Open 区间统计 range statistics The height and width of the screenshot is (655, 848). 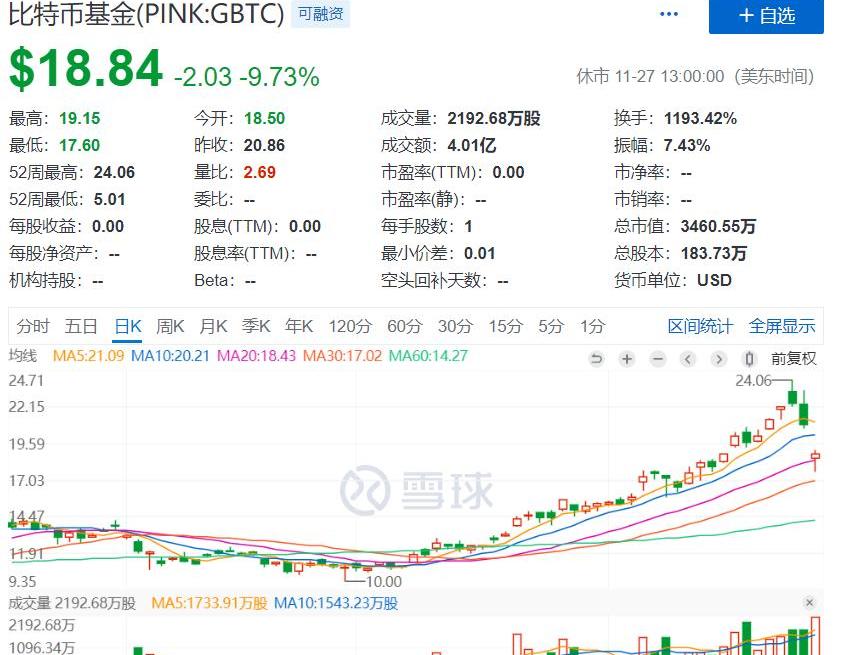[x=700, y=326]
